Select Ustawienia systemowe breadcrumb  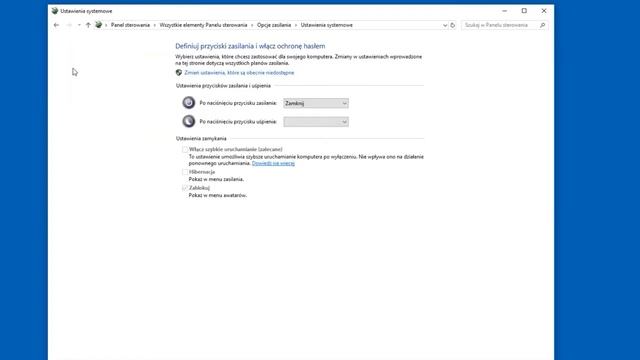(x=327, y=25)
